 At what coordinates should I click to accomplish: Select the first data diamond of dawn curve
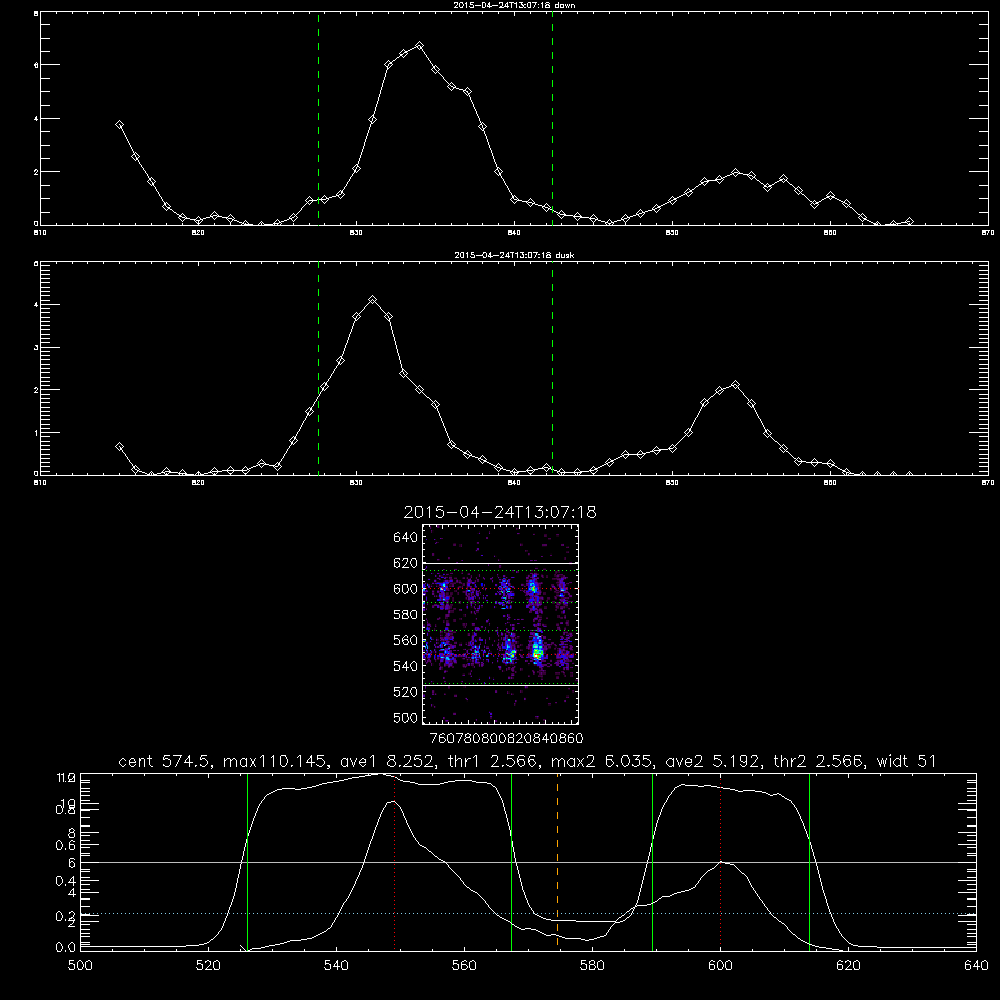tap(119, 125)
